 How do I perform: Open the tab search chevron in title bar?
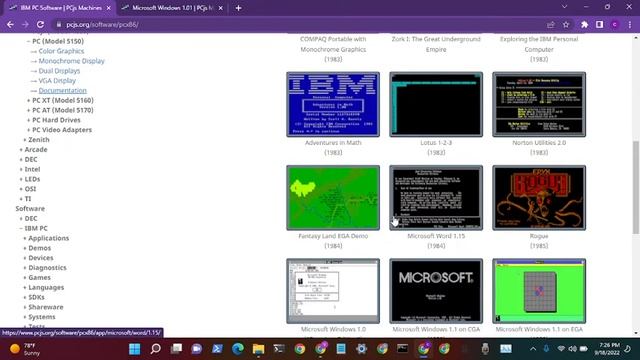point(564,7)
